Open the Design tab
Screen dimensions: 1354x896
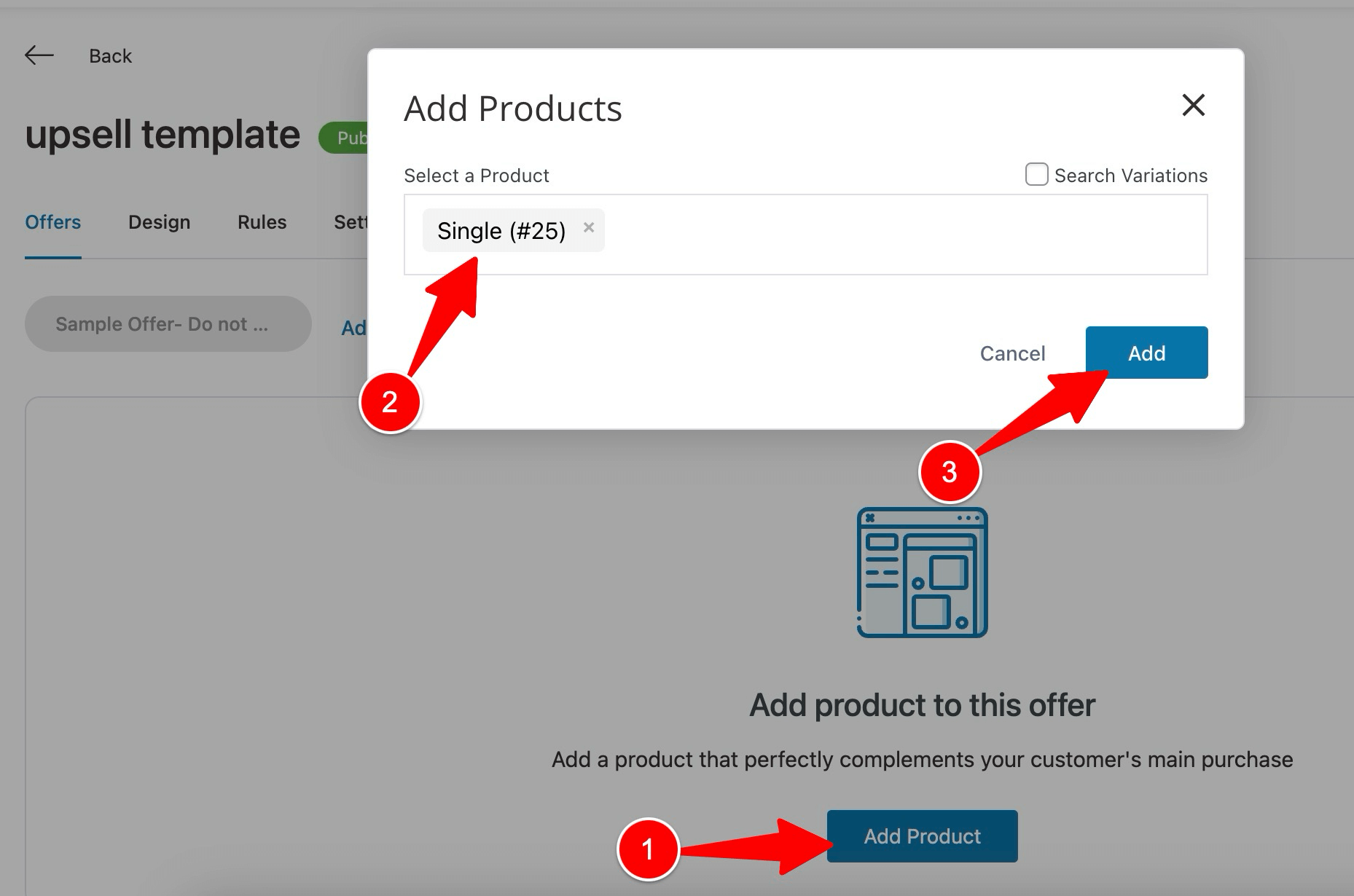coord(159,222)
